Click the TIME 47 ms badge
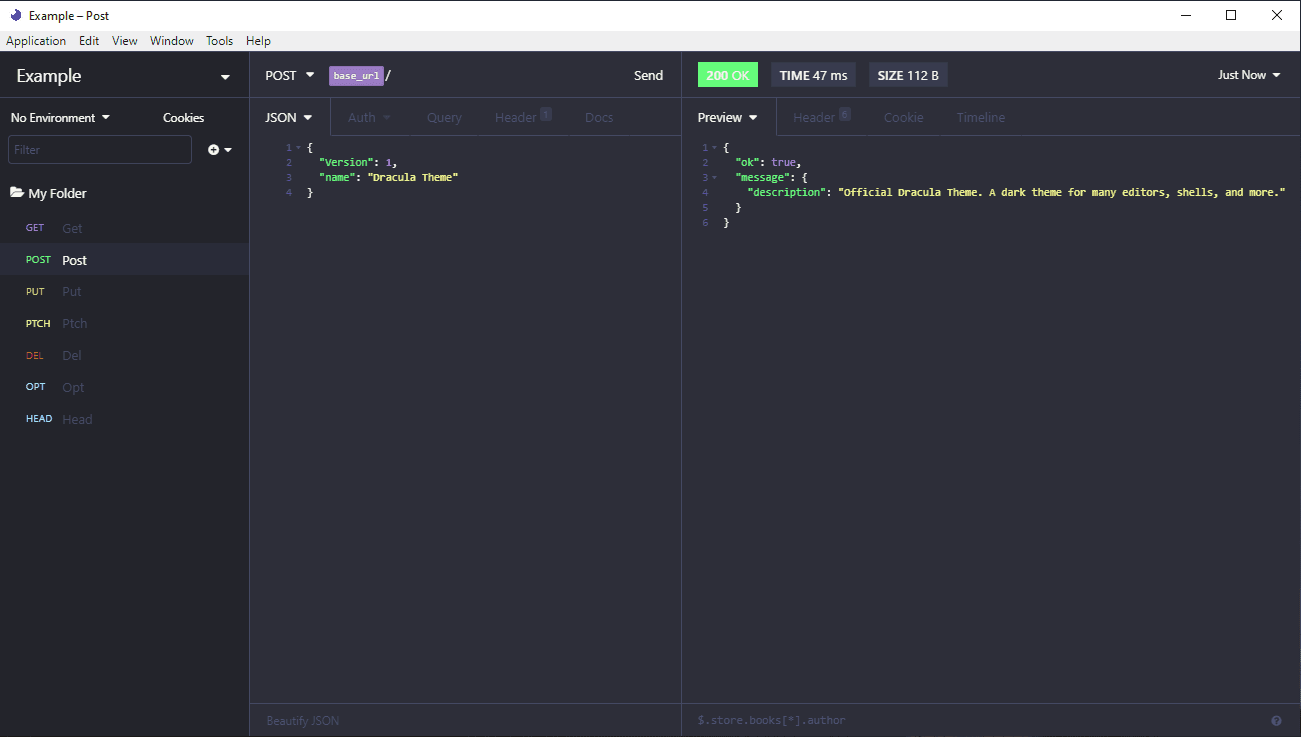Viewport: 1301px width, 737px height. [x=813, y=74]
